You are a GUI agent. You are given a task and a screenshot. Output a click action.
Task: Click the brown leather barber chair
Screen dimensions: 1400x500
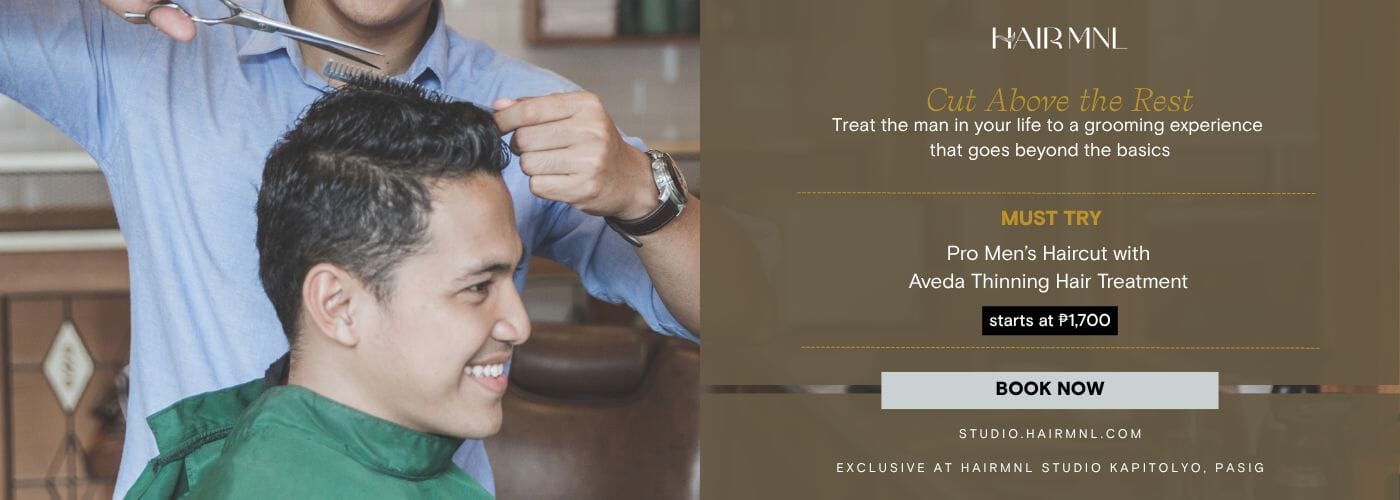[595, 410]
